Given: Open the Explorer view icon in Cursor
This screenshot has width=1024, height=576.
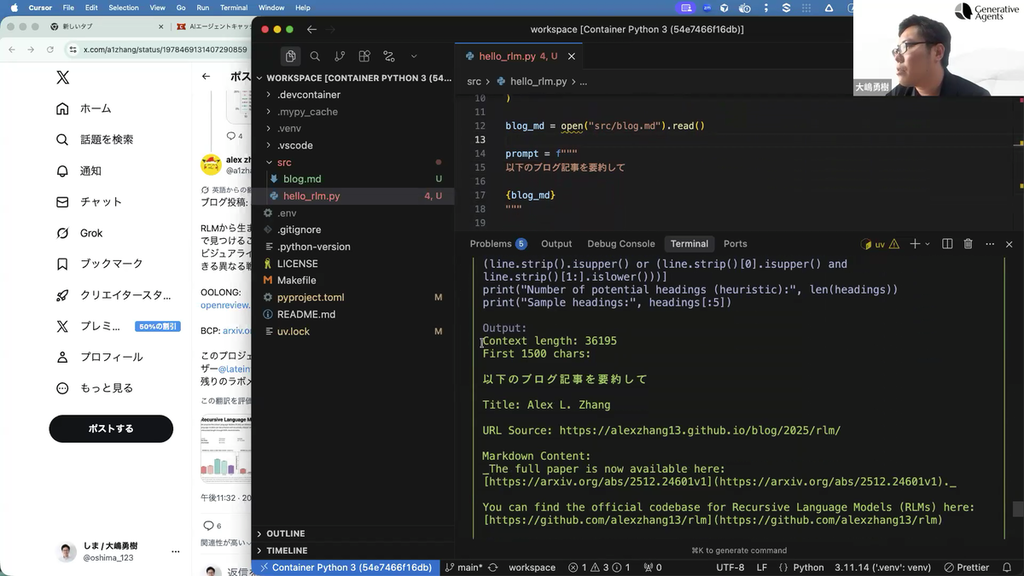Looking at the screenshot, I should point(291,56).
